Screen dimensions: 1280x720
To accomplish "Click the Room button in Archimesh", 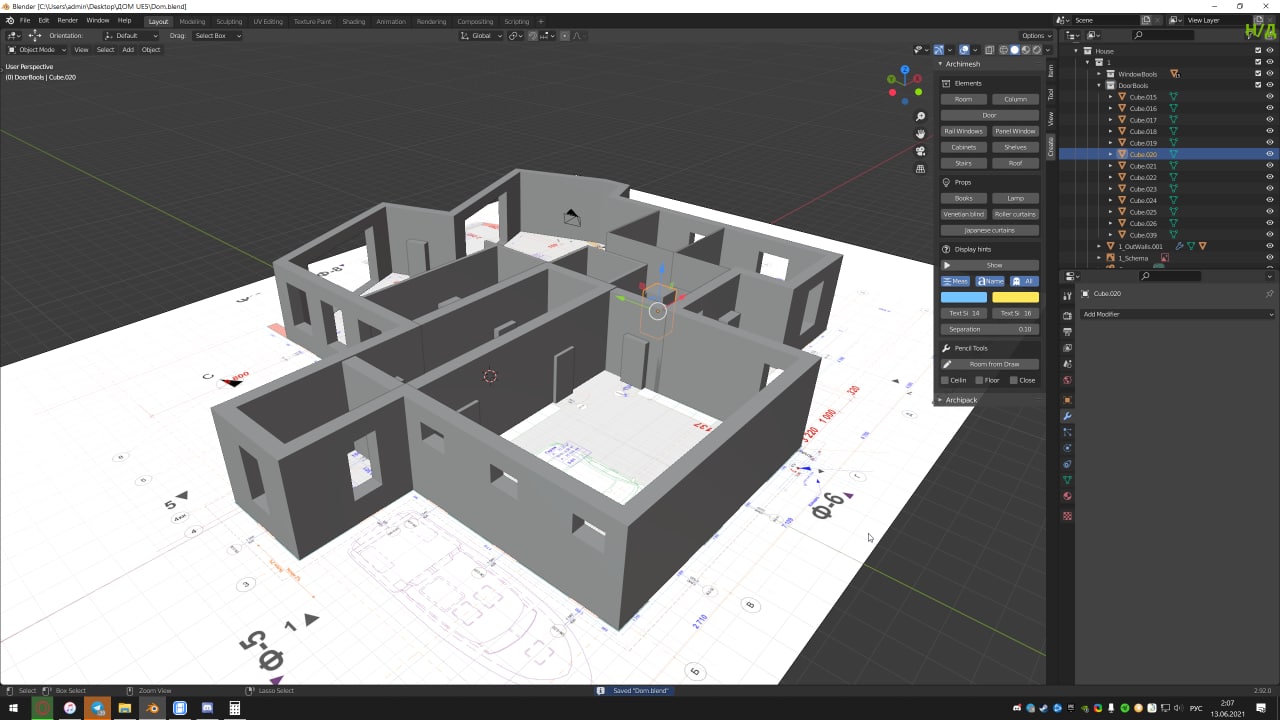I will click(964, 99).
